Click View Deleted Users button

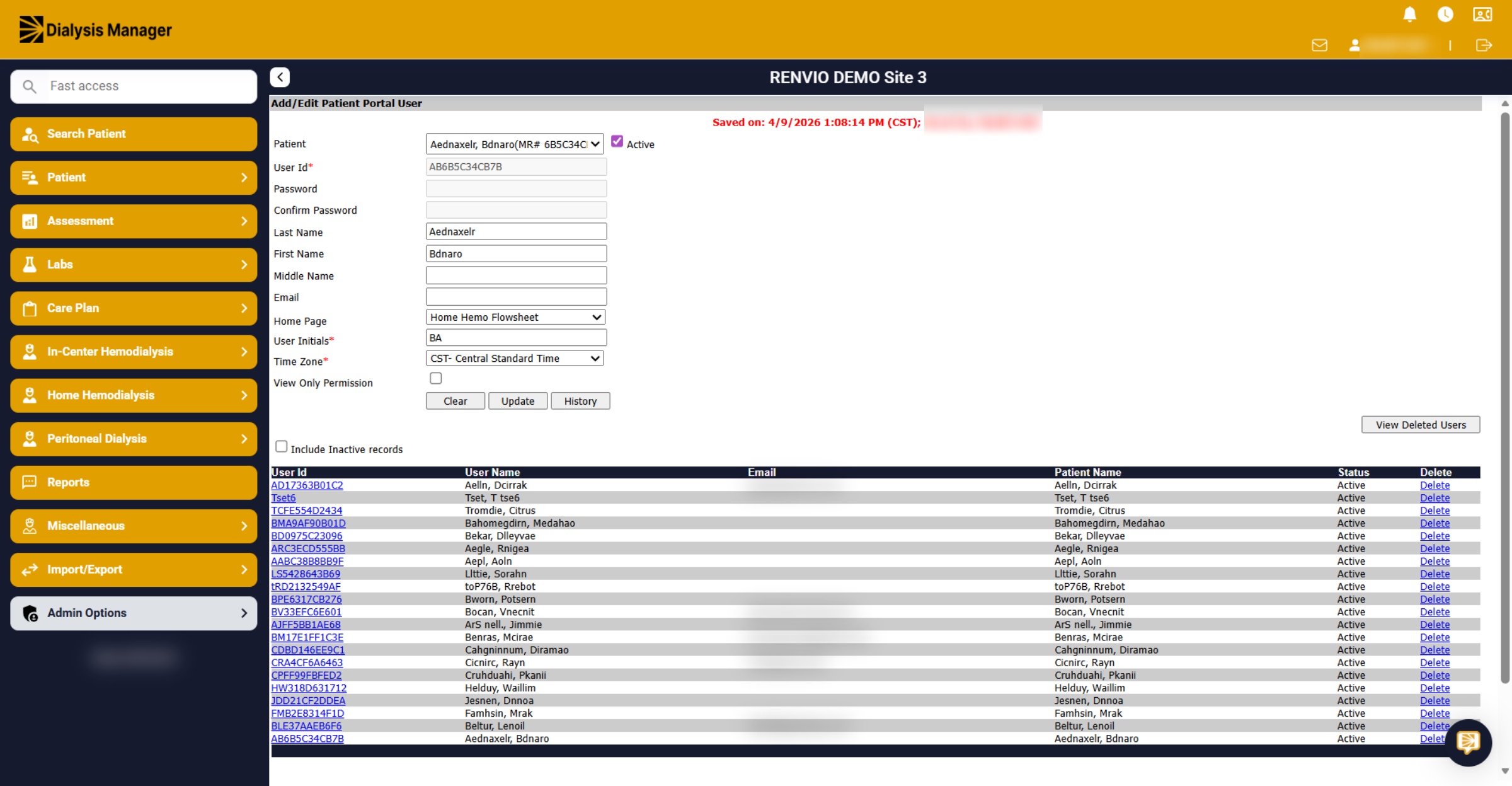coord(1421,425)
